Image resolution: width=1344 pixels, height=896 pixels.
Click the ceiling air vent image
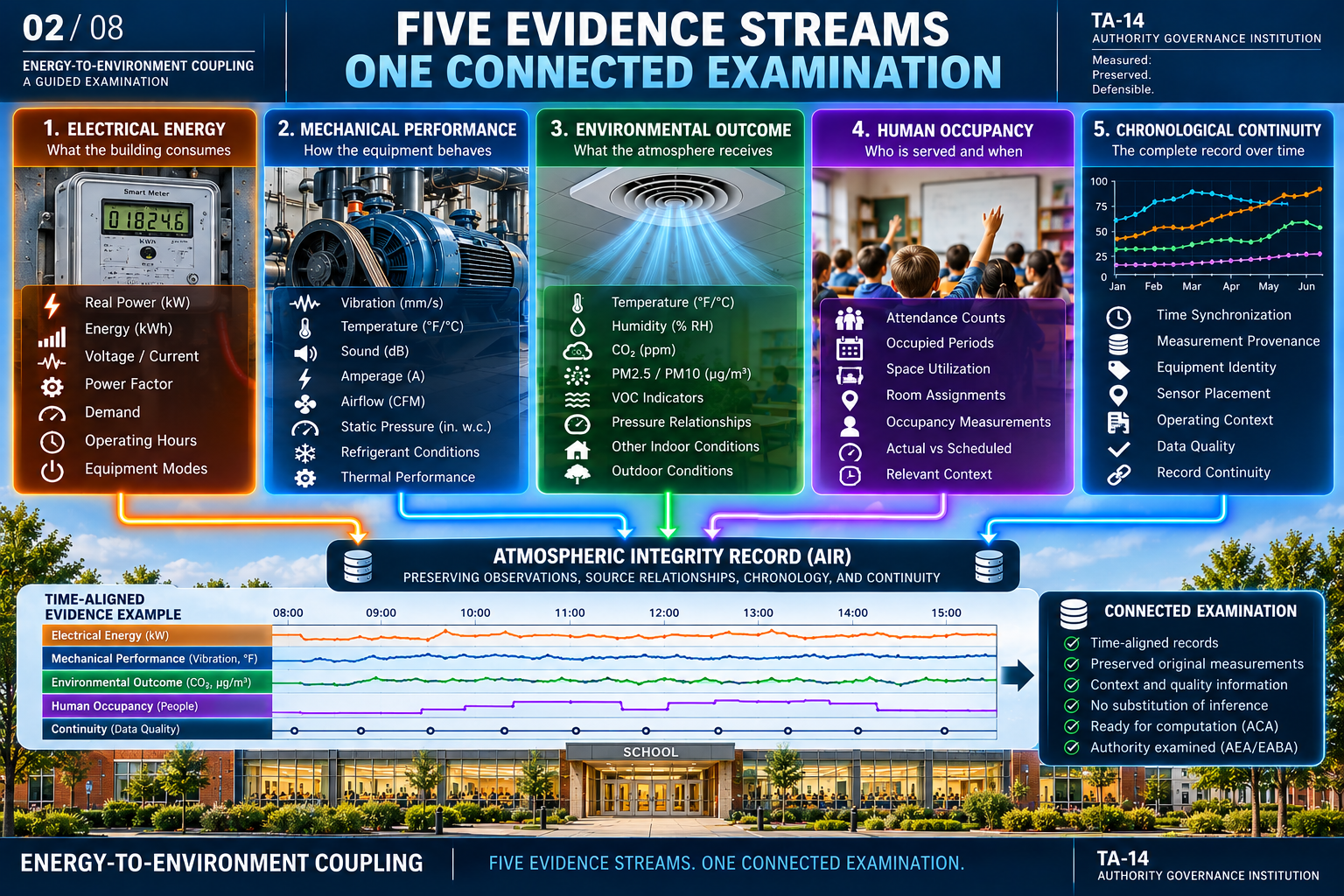[x=670, y=226]
